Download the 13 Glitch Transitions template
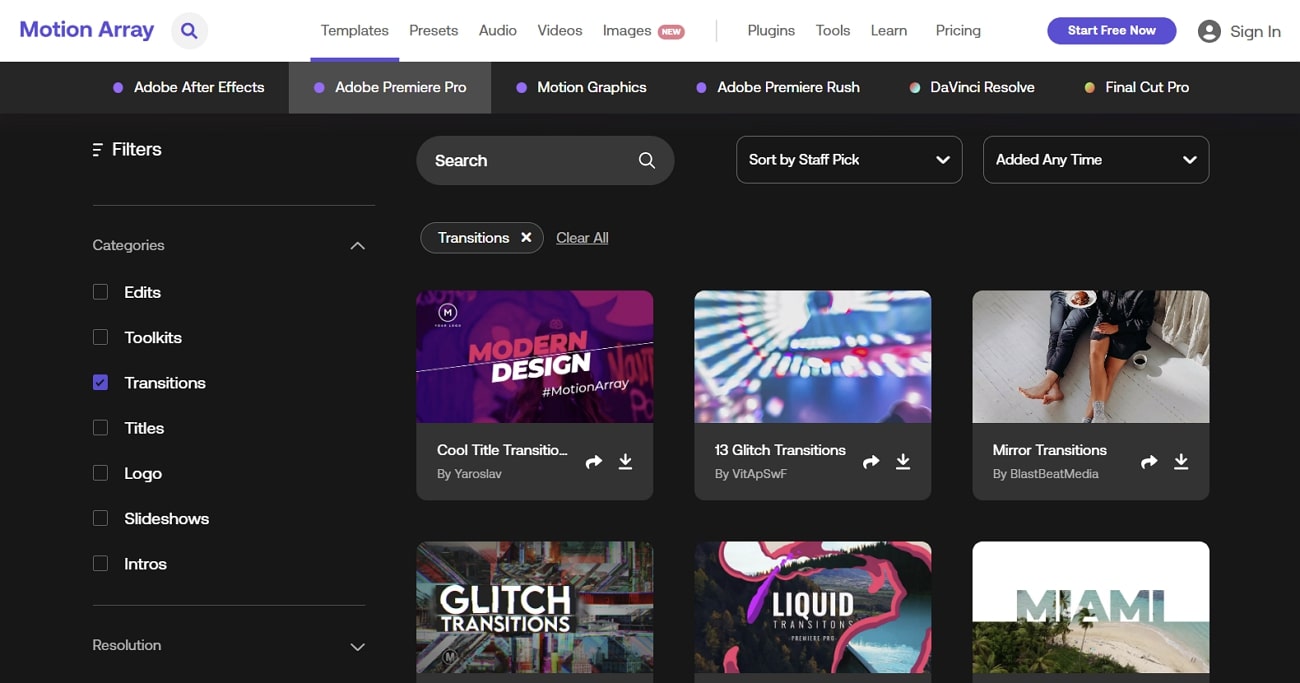Screen dimensions: 1300x683 tap(903, 461)
